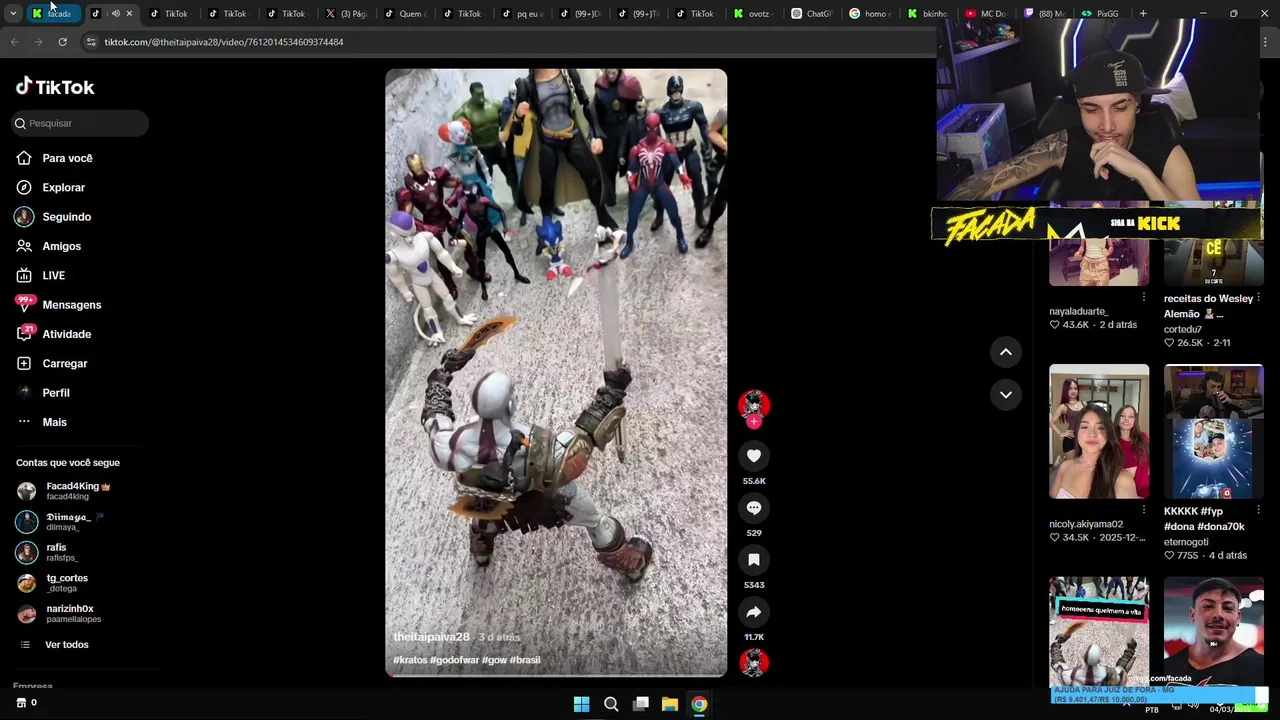Switch to the facada Kick tab
Image resolution: width=1280 pixels, height=720 pixels.
tap(54, 14)
